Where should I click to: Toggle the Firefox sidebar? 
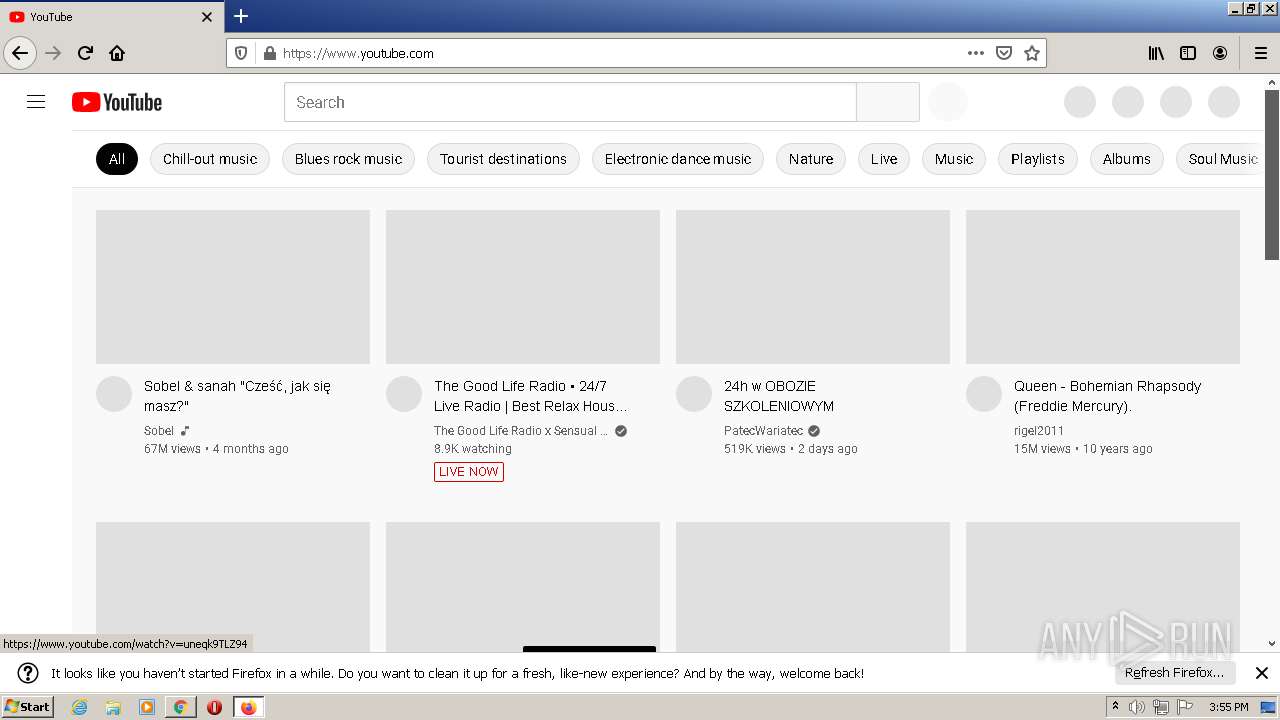1188,53
